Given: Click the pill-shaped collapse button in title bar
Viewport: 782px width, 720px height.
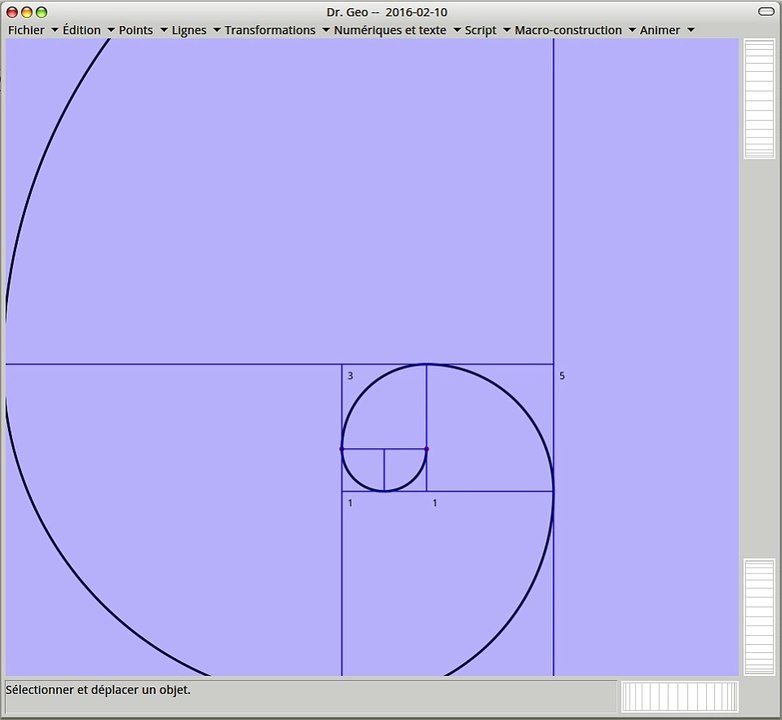Looking at the screenshot, I should (766, 11).
